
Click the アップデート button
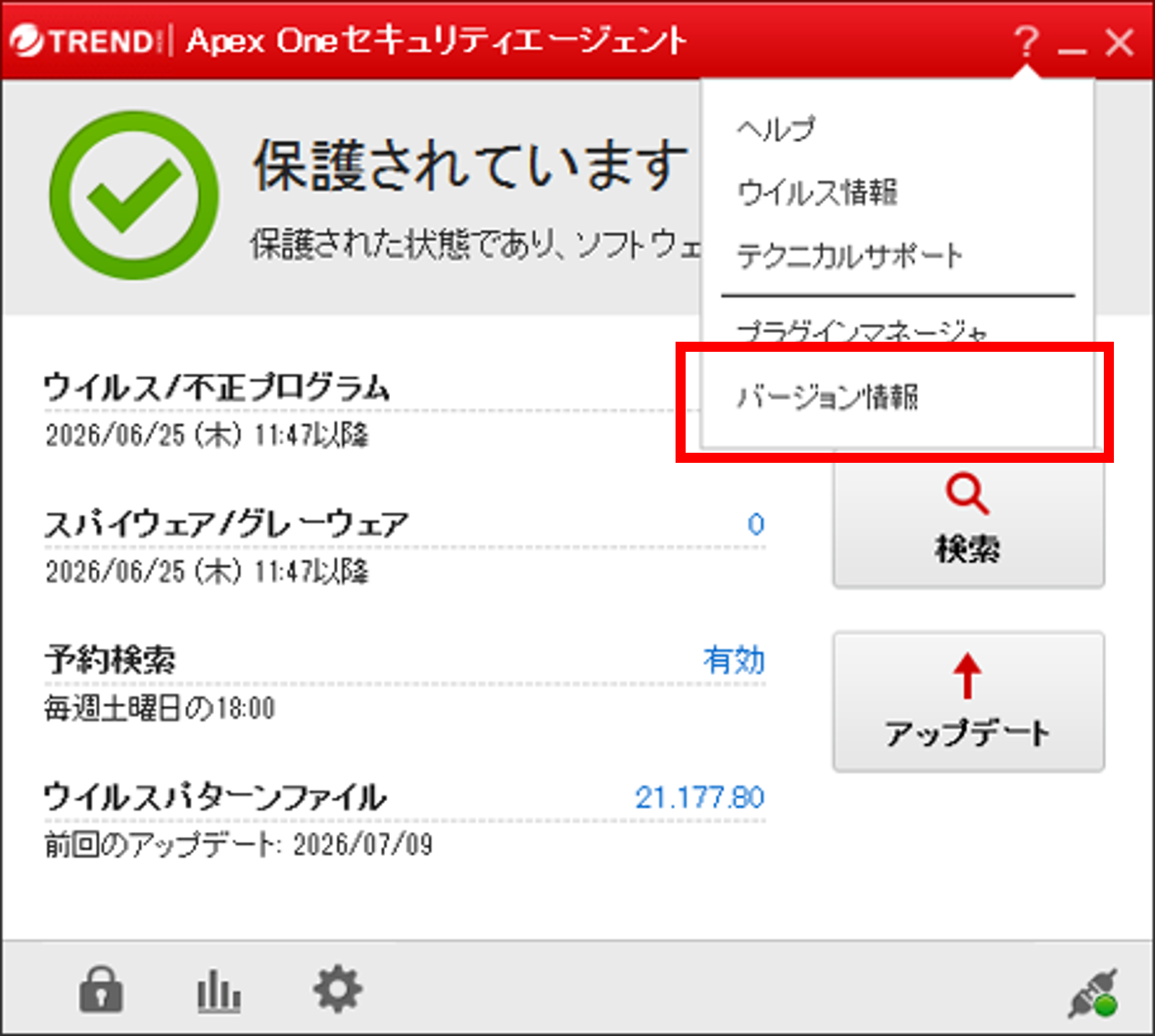pyautogui.click(x=968, y=702)
